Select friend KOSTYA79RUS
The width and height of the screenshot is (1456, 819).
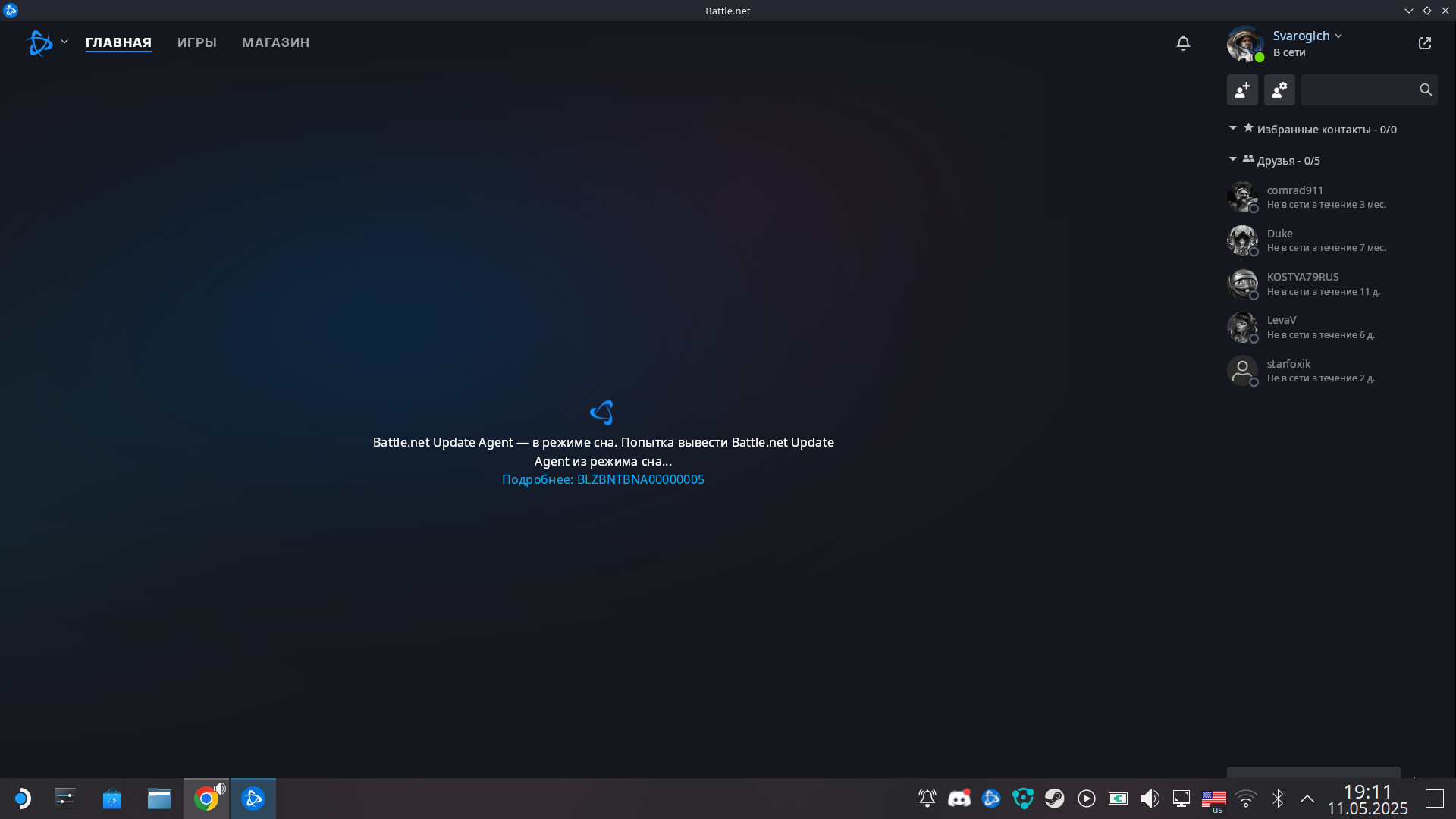pos(1332,284)
